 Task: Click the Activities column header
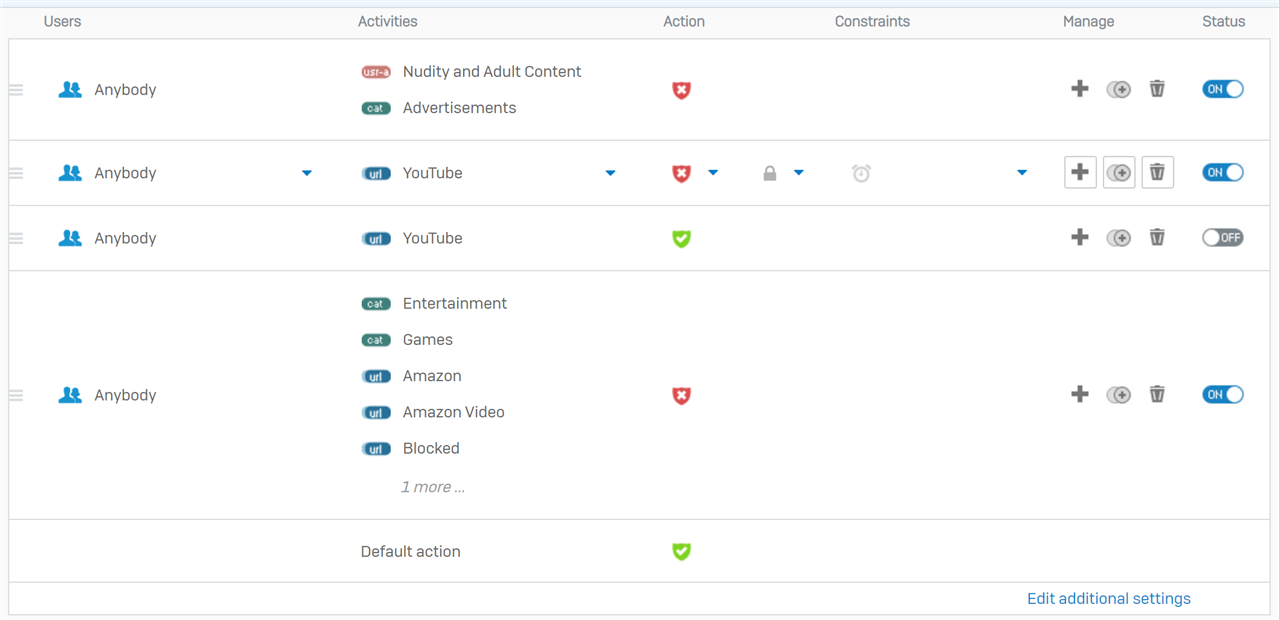pos(388,21)
